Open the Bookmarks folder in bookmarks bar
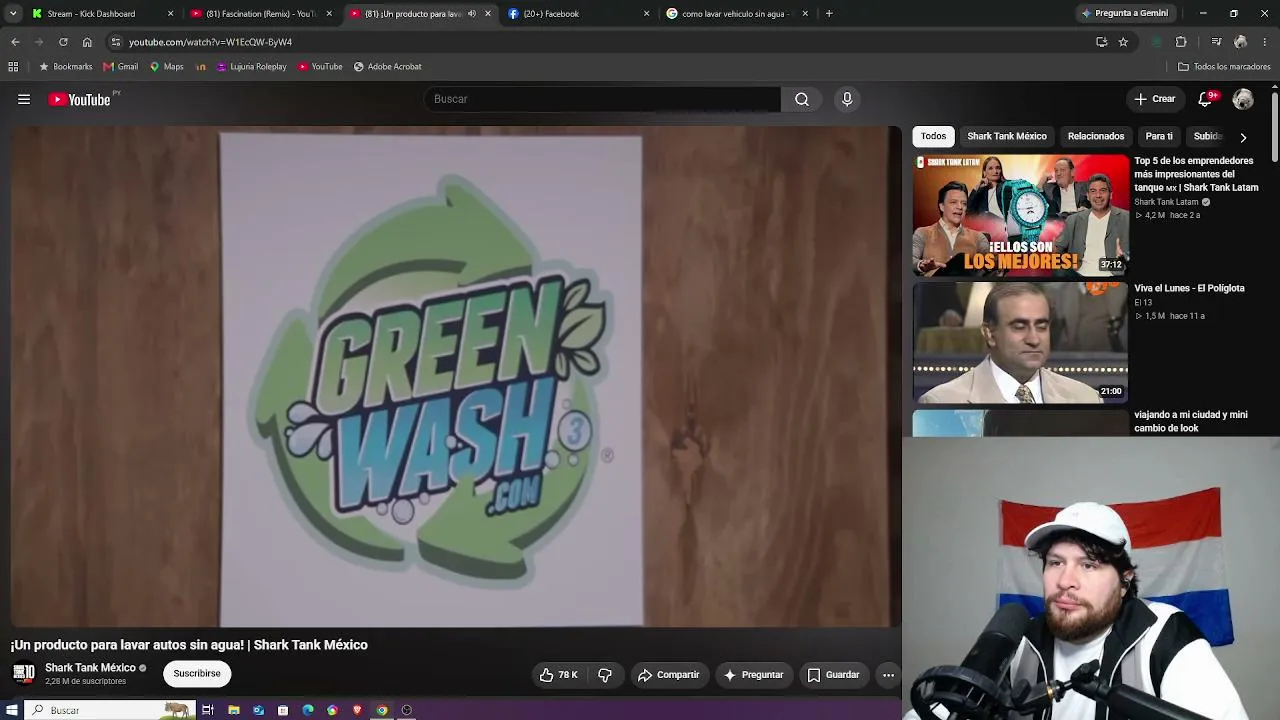The width and height of the screenshot is (1280, 720). [x=65, y=67]
